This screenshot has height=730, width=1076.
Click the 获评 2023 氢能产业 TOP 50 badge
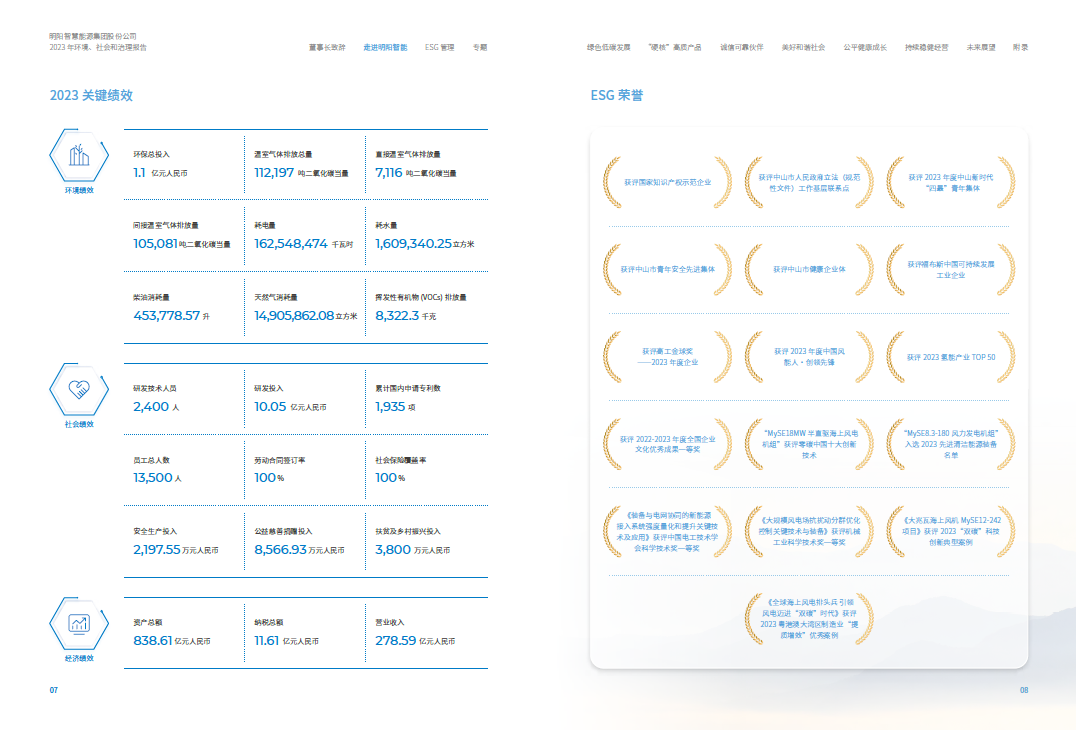click(950, 357)
